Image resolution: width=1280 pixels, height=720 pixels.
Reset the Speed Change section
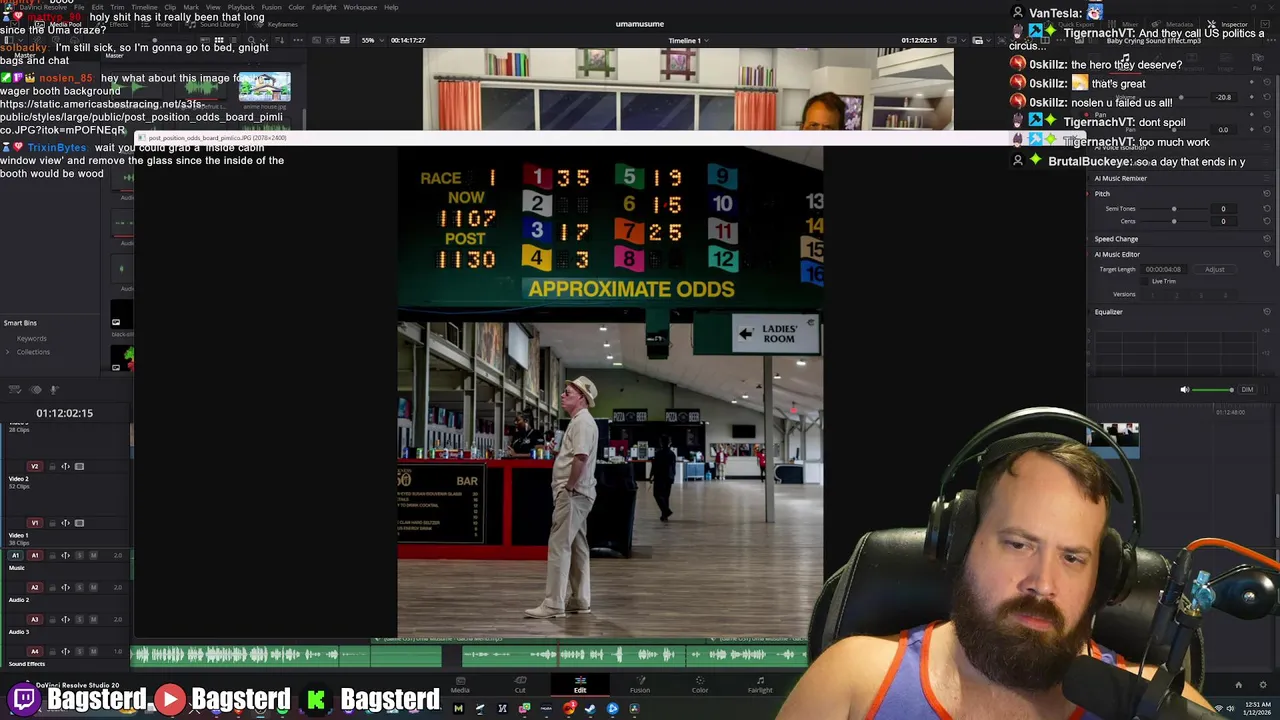[1267, 238]
